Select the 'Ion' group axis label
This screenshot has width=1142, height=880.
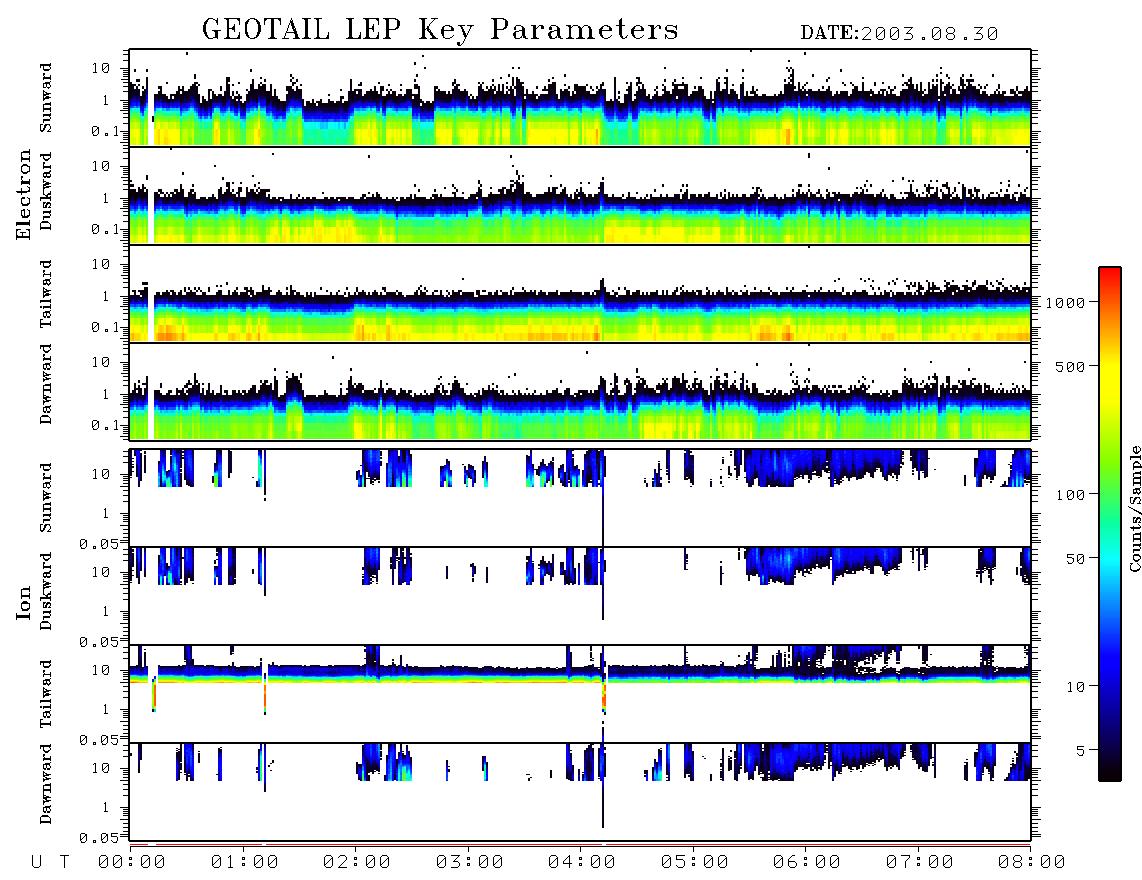point(24,602)
